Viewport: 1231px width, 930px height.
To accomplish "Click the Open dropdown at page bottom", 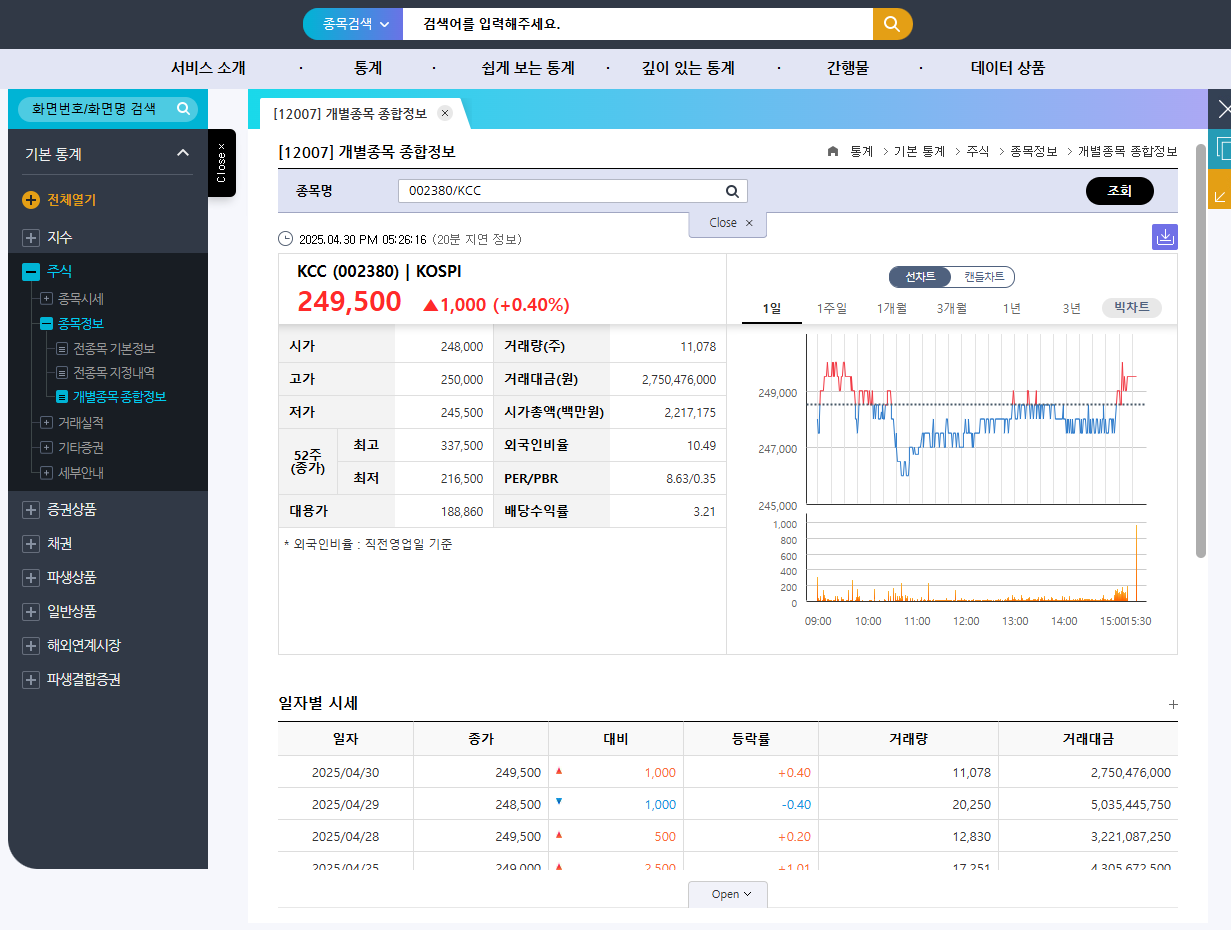I will (x=727, y=894).
